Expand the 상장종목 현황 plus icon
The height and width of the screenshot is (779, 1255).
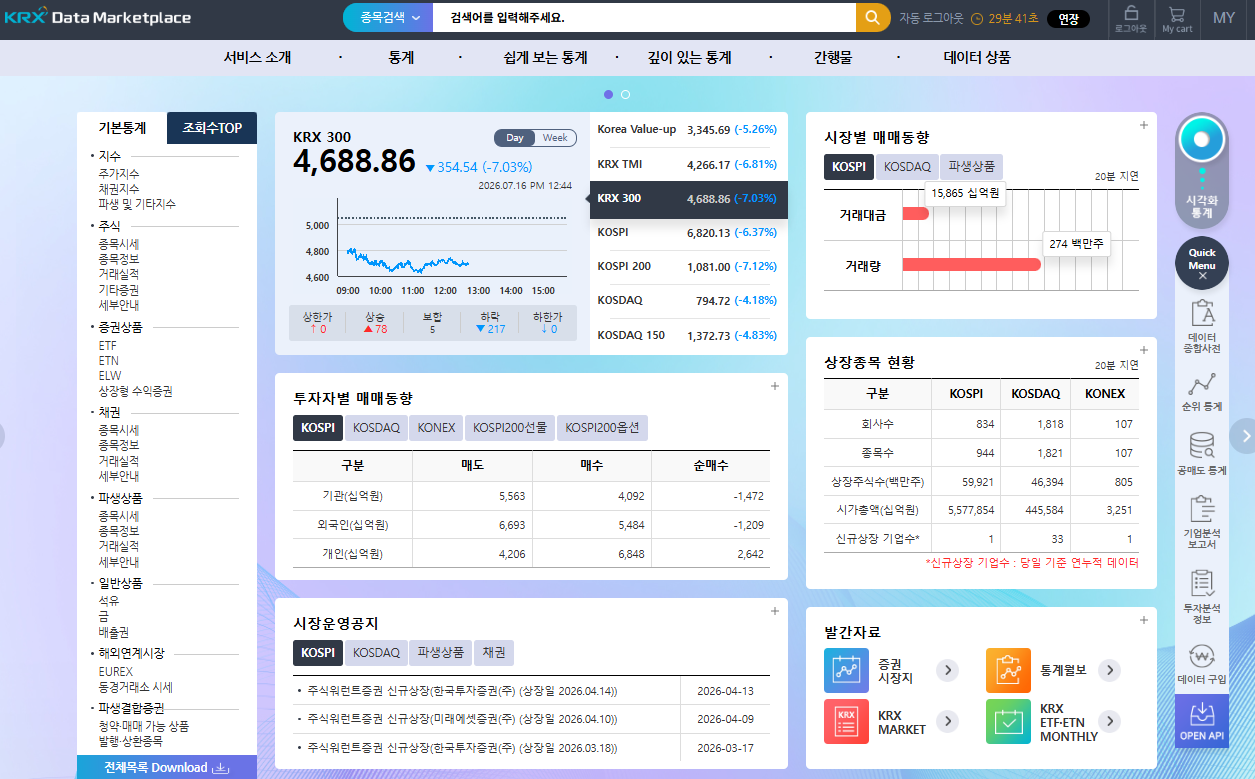[1143, 351]
